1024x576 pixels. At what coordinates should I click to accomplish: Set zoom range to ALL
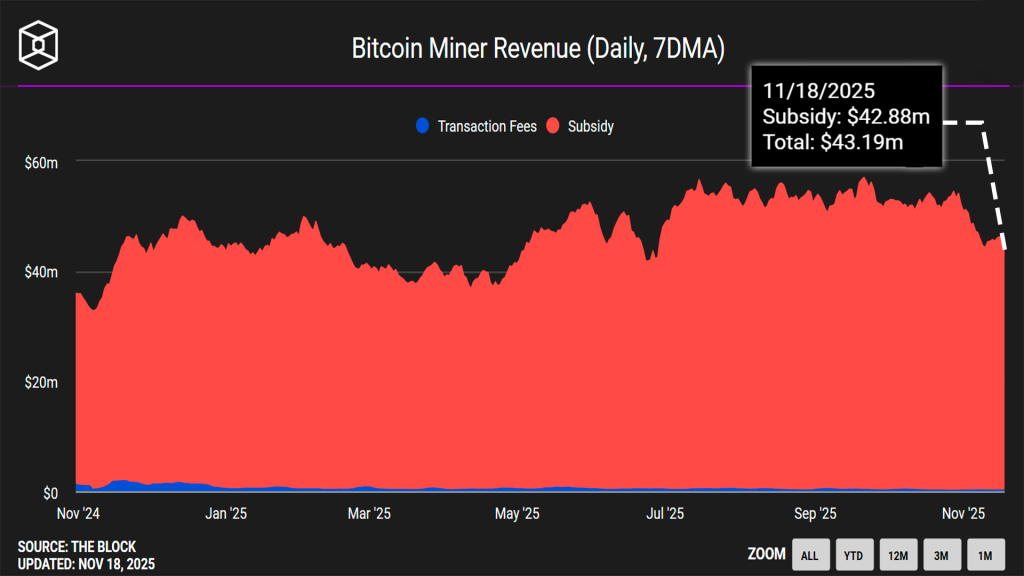810,555
